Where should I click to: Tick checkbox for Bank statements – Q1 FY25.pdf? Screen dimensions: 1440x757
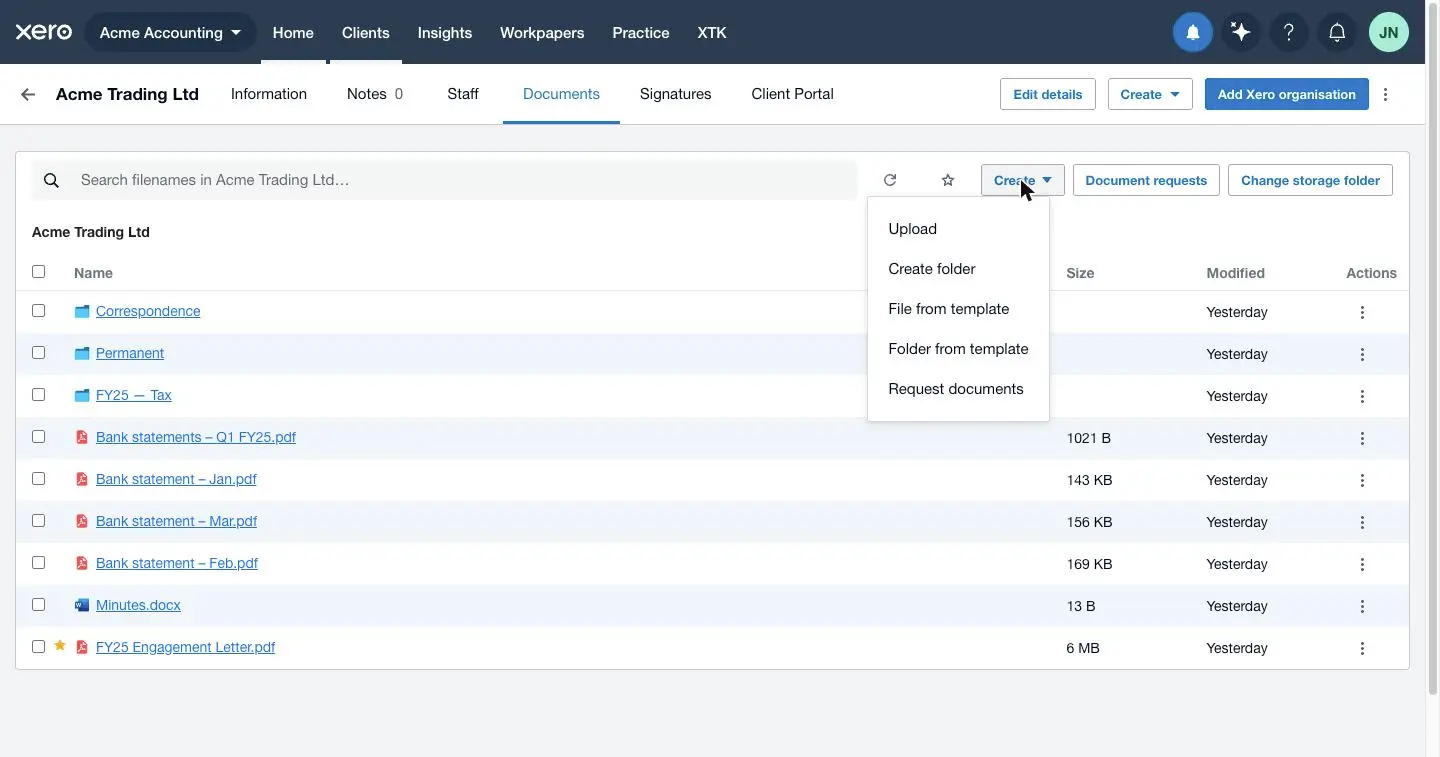[39, 437]
